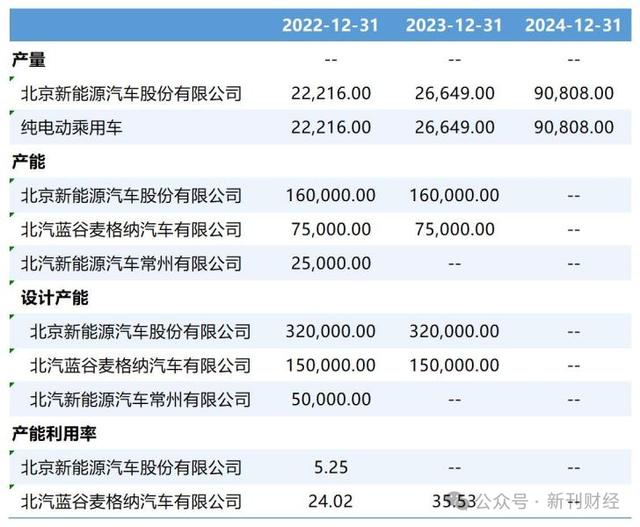The height and width of the screenshot is (527, 640).
Task: Click 北京新能源汽车股份有限公司 label under 产能利用率
Action: coord(131,467)
